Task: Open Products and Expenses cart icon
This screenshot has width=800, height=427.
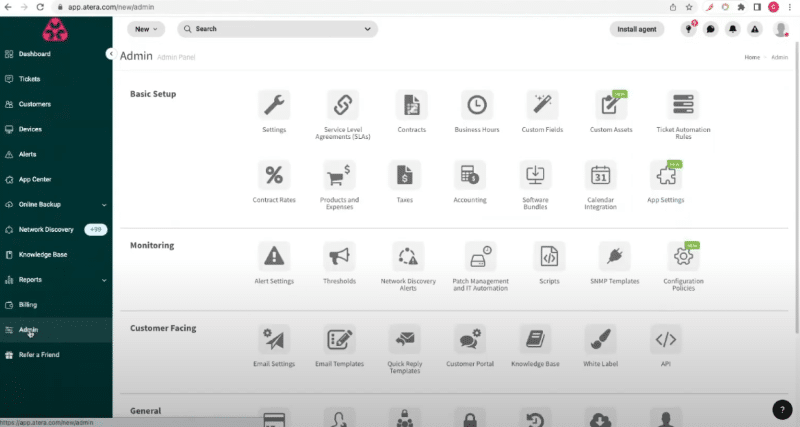Action: click(x=339, y=175)
